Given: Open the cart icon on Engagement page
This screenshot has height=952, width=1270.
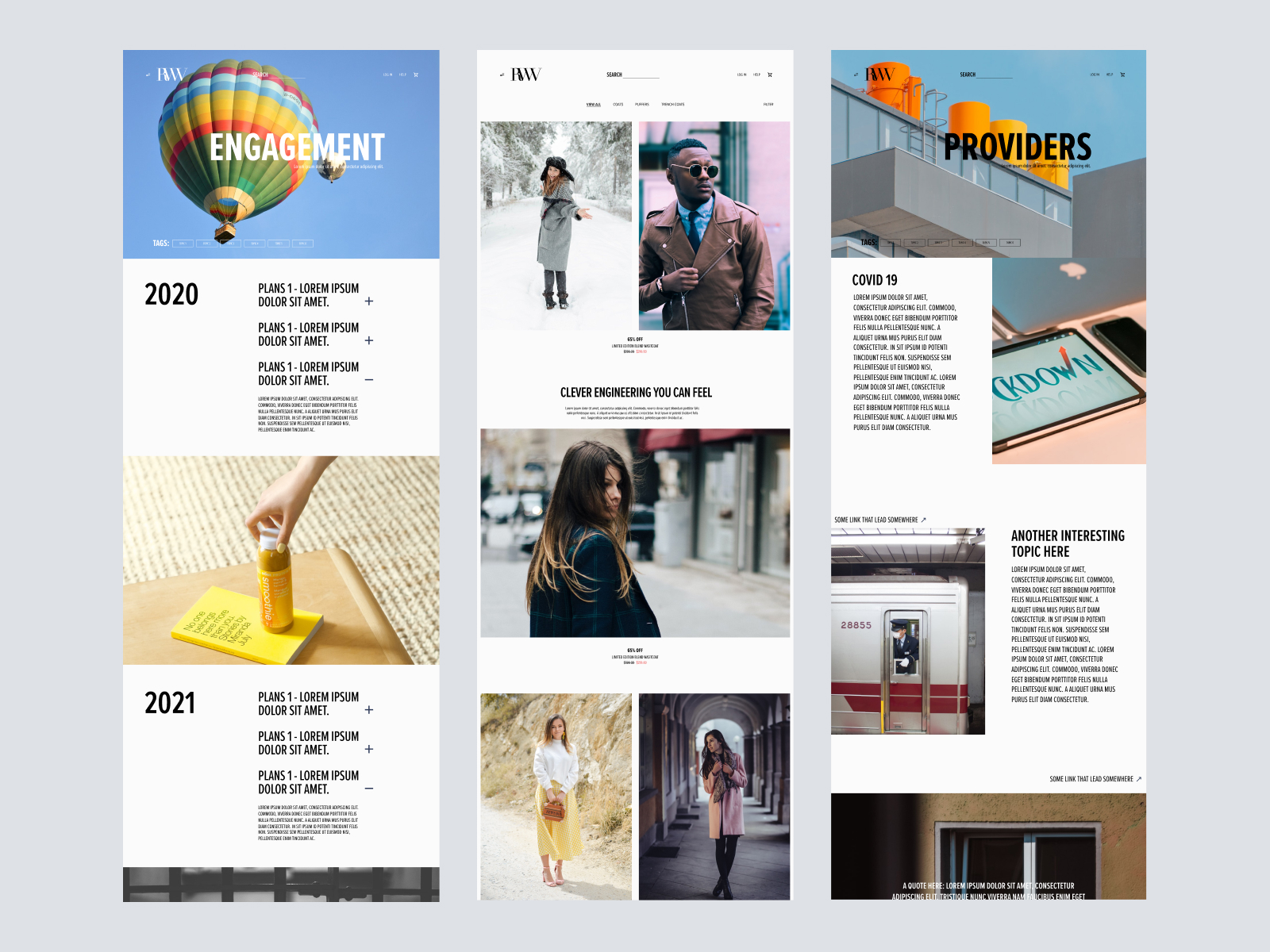Looking at the screenshot, I should [x=416, y=75].
